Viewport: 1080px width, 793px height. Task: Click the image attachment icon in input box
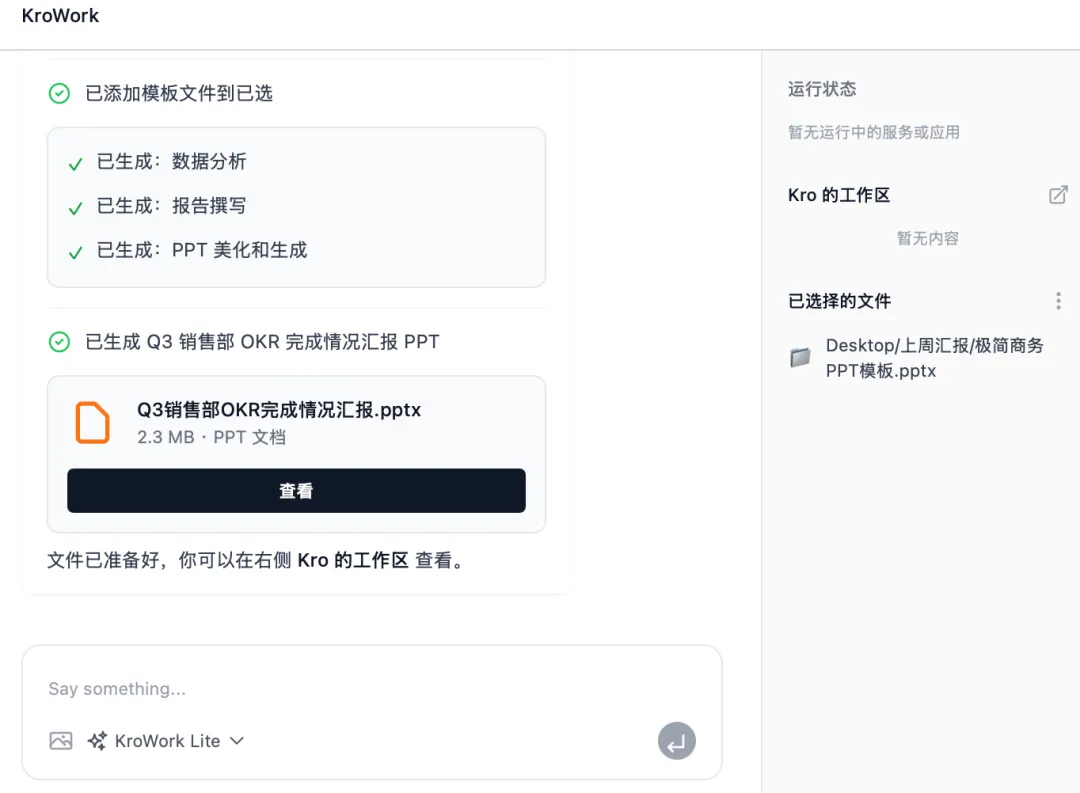click(x=61, y=741)
